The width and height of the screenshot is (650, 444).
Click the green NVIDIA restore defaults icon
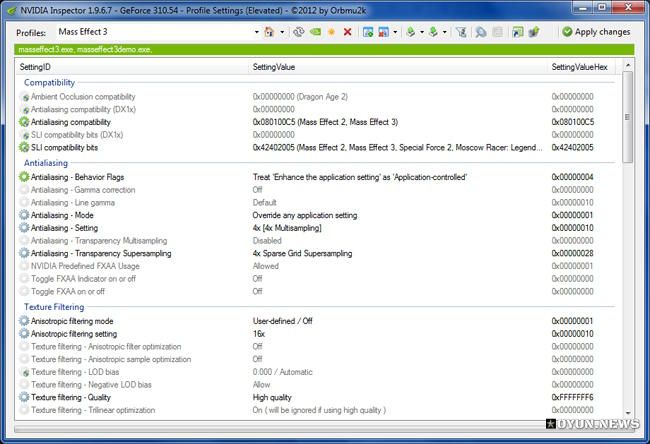(x=315, y=32)
